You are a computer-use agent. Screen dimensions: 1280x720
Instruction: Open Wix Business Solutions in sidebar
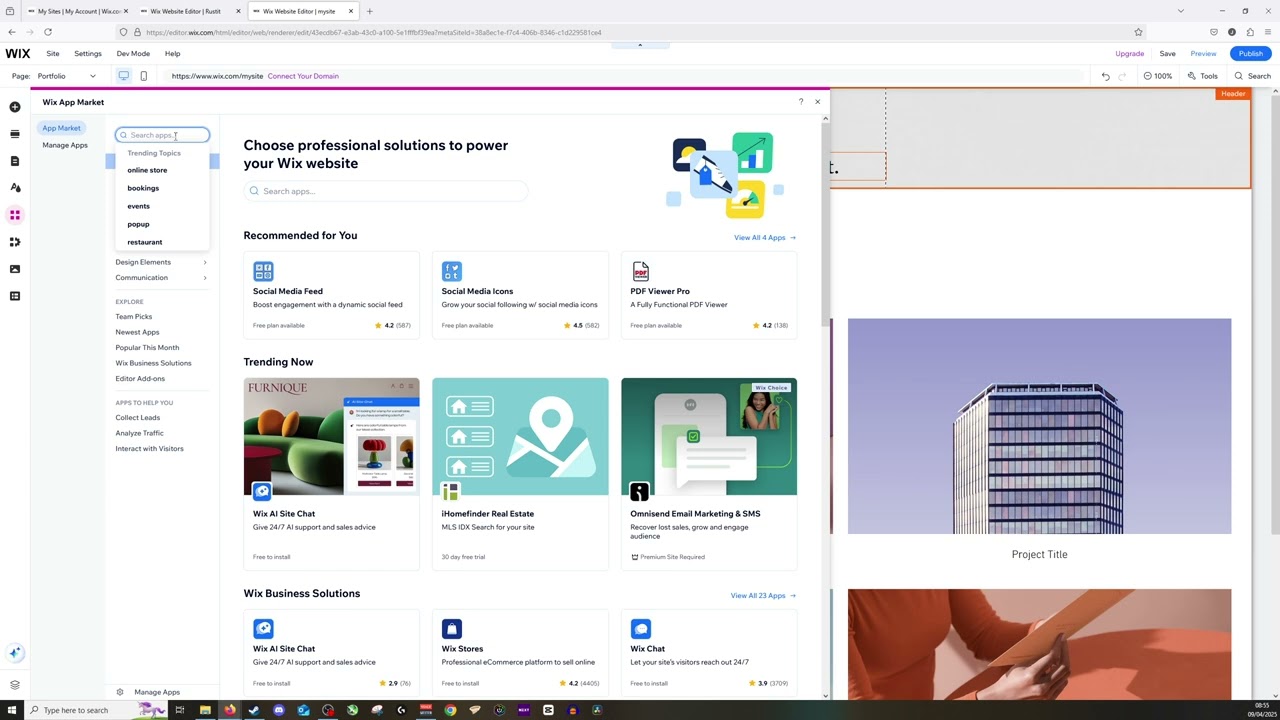[153, 363]
